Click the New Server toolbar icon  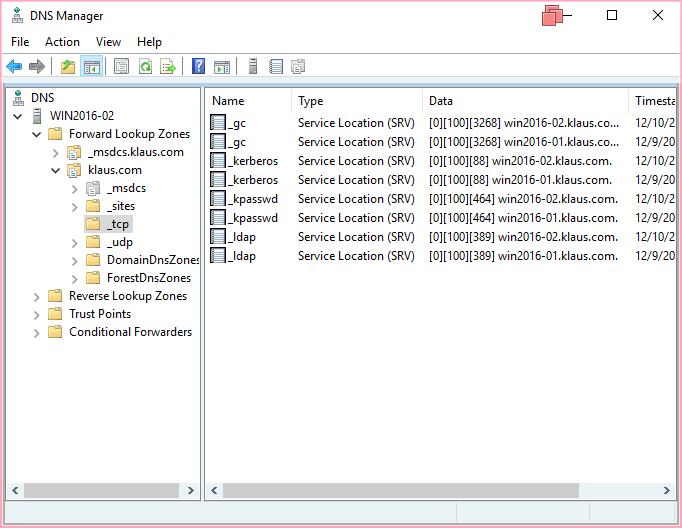click(253, 67)
